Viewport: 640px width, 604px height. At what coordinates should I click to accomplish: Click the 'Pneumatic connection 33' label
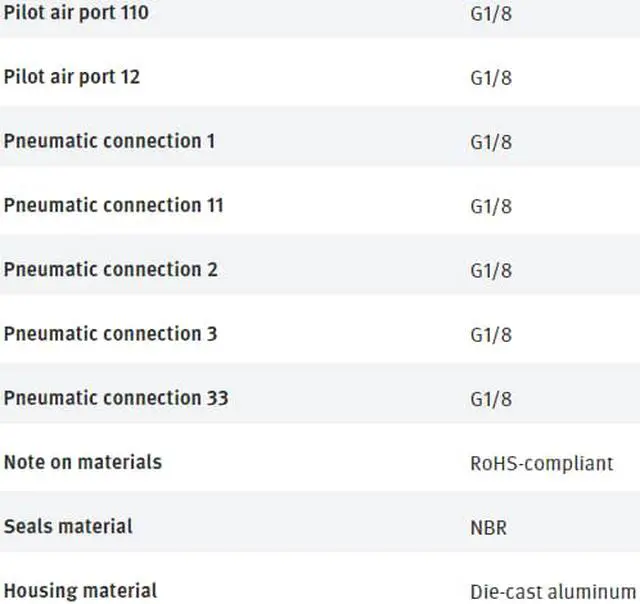point(116,398)
